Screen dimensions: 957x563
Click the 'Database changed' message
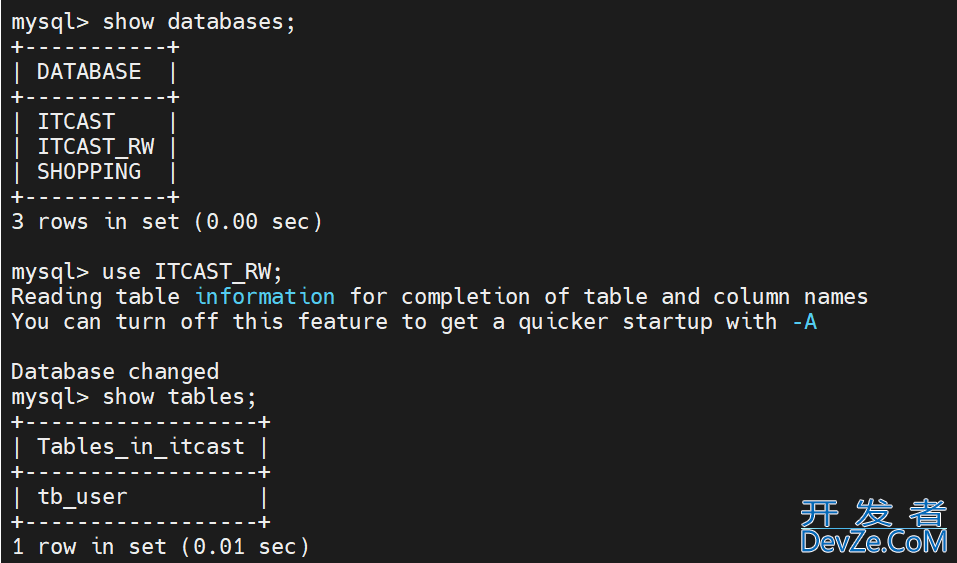tap(115, 372)
